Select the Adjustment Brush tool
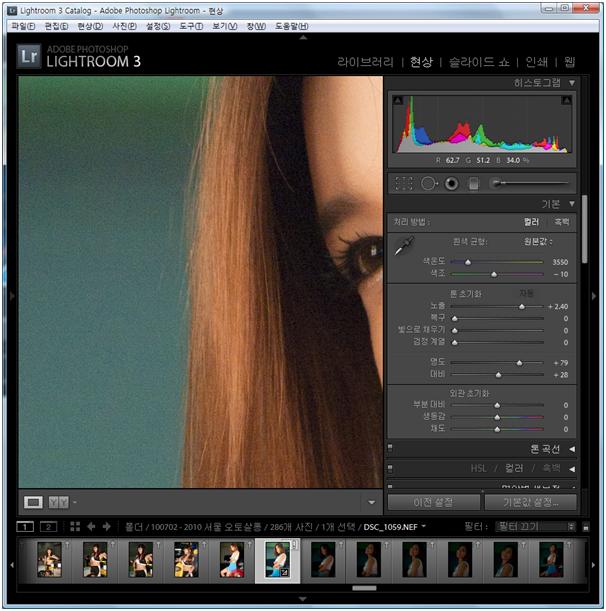The width and height of the screenshot is (606, 611). (529, 182)
